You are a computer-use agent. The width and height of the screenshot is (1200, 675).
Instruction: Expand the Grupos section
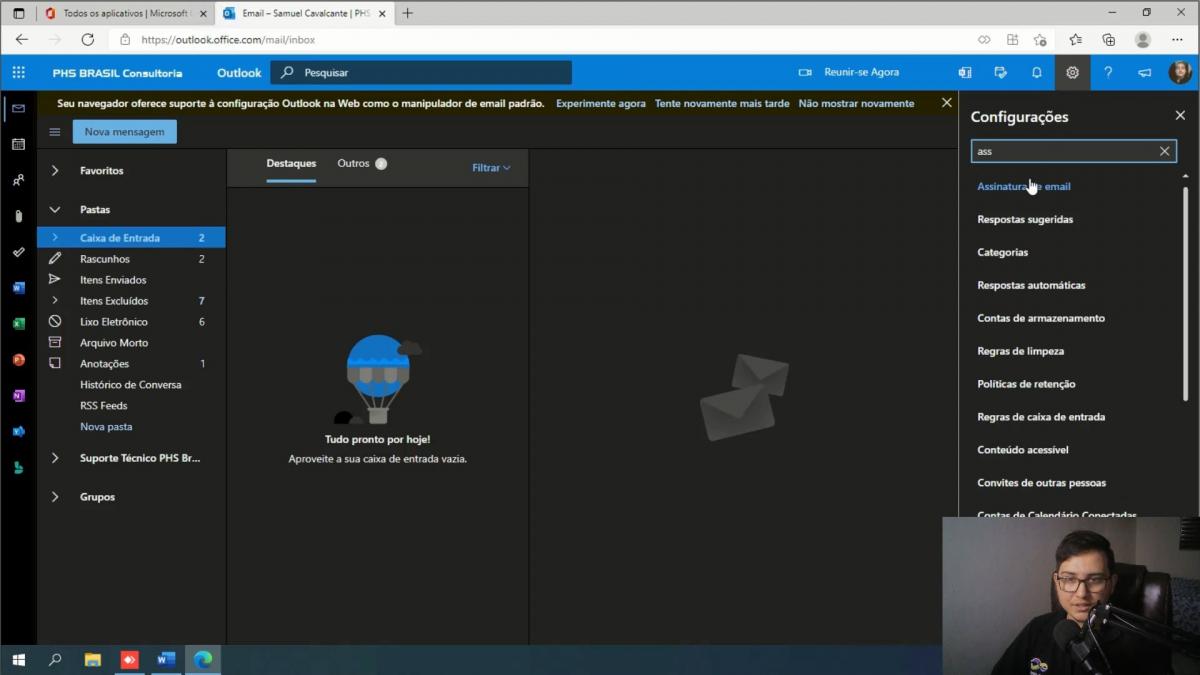[x=55, y=497]
